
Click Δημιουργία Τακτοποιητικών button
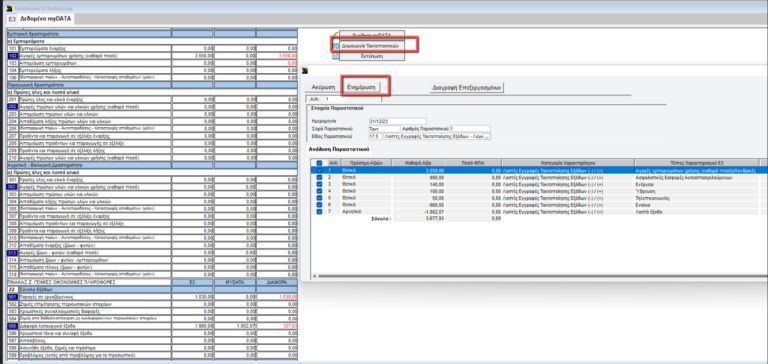pyautogui.click(x=371, y=45)
